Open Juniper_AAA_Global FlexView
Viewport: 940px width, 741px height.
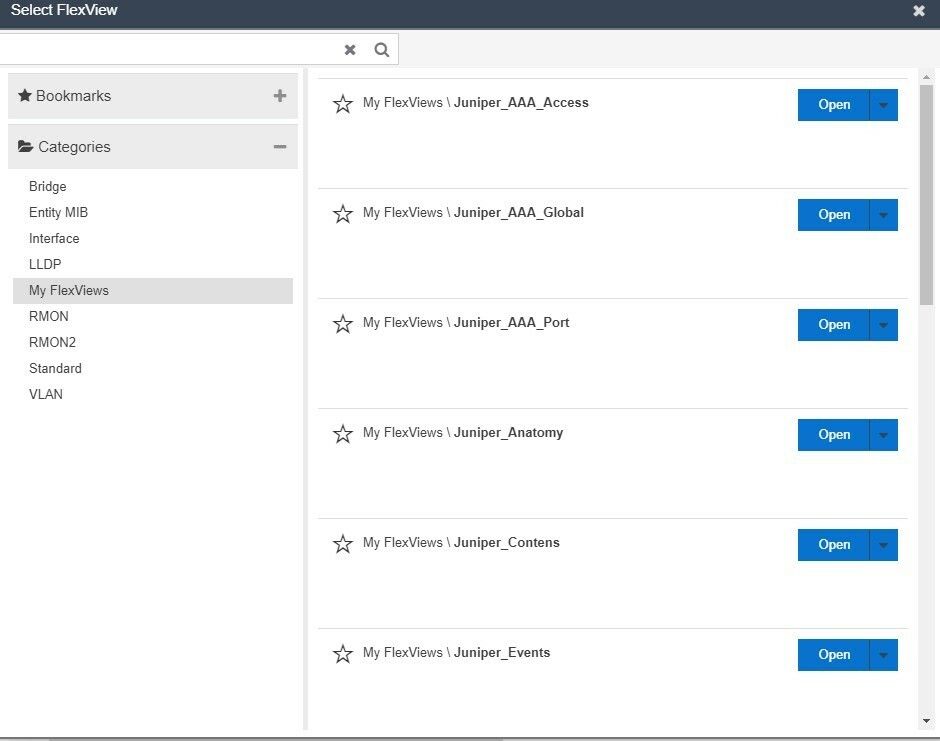tap(833, 215)
